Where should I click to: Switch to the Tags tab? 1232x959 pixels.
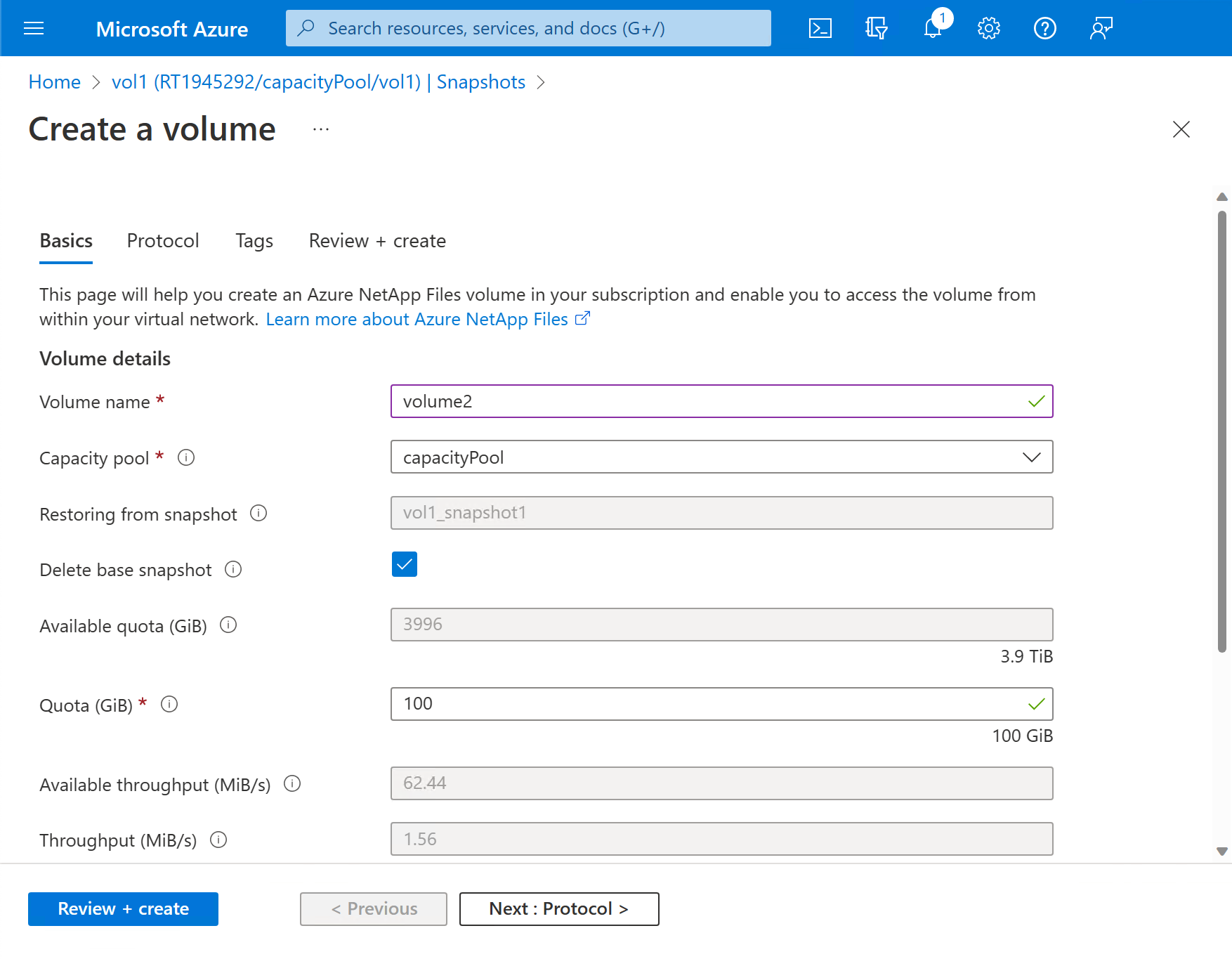(x=254, y=241)
